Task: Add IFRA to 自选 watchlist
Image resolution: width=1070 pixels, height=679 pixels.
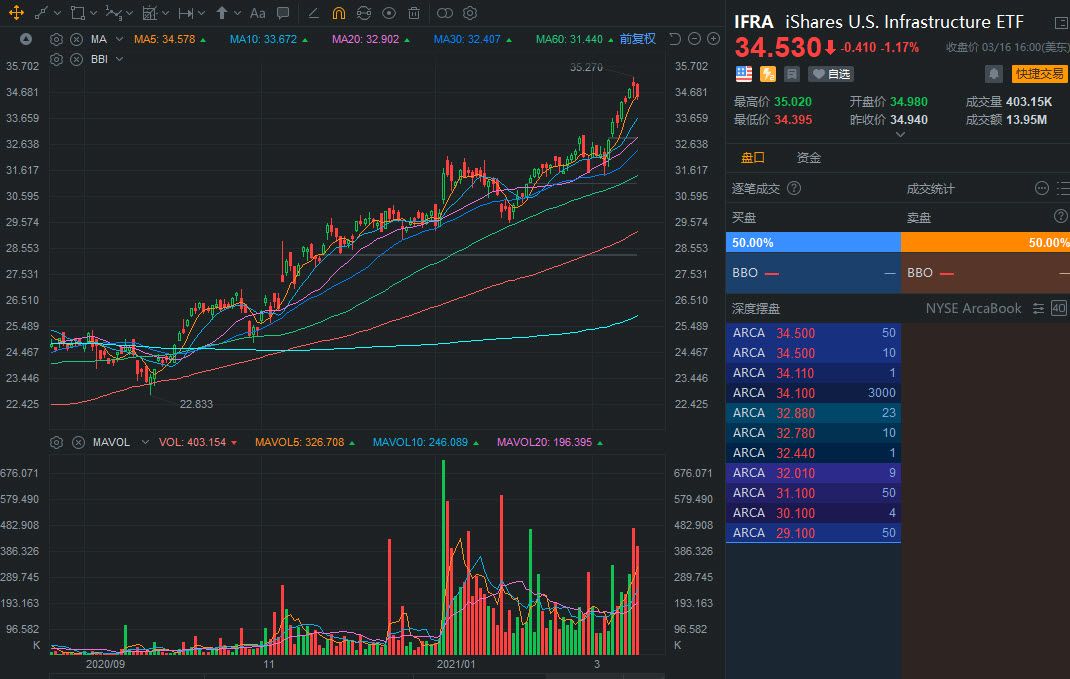Action: [x=831, y=74]
